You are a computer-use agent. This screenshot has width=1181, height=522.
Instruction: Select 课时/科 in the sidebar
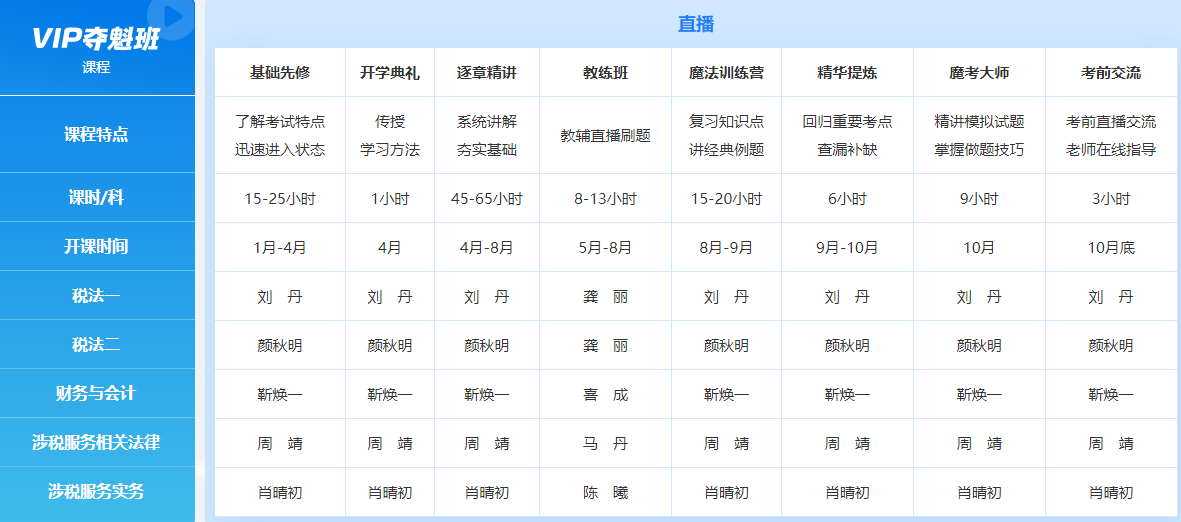(x=96, y=197)
